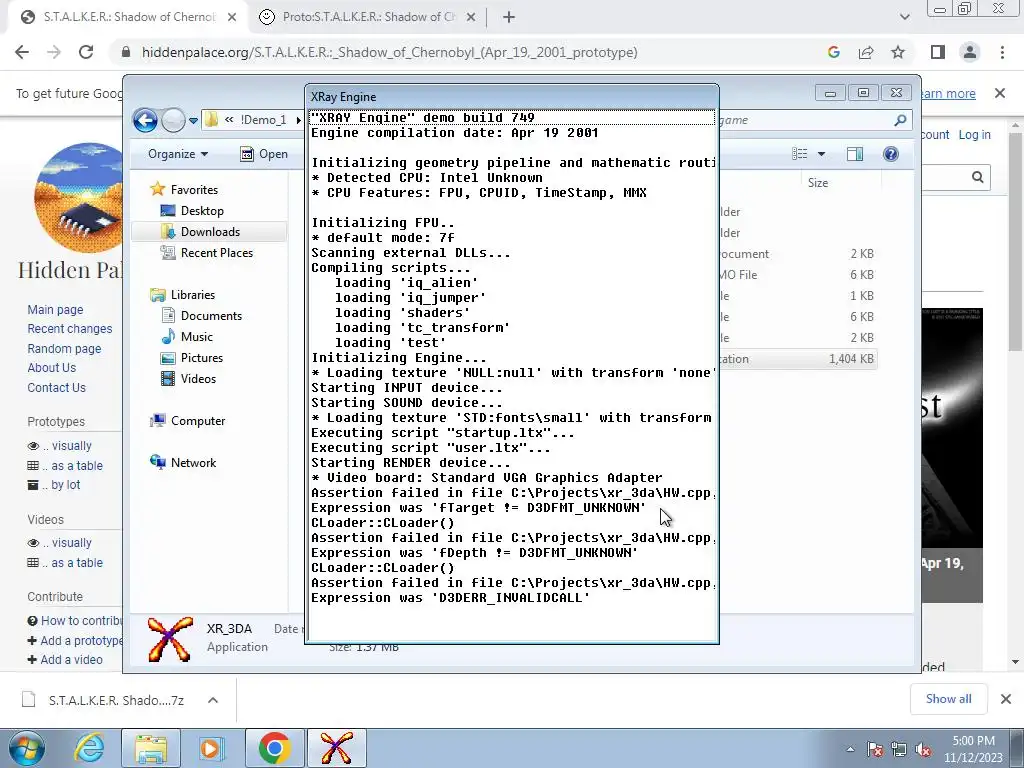Open the view options dropdown arrow in Explorer
The image size is (1024, 768).
822,154
